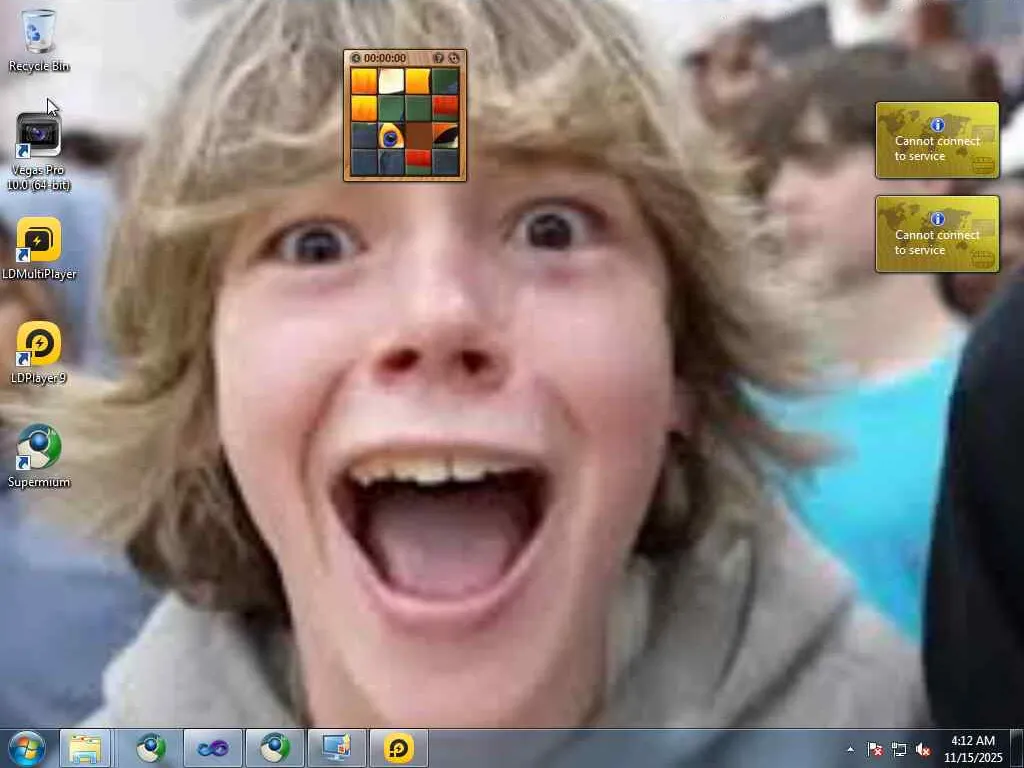
Task: Click the puzzle timer reading 00:00:00
Action: click(x=385, y=58)
